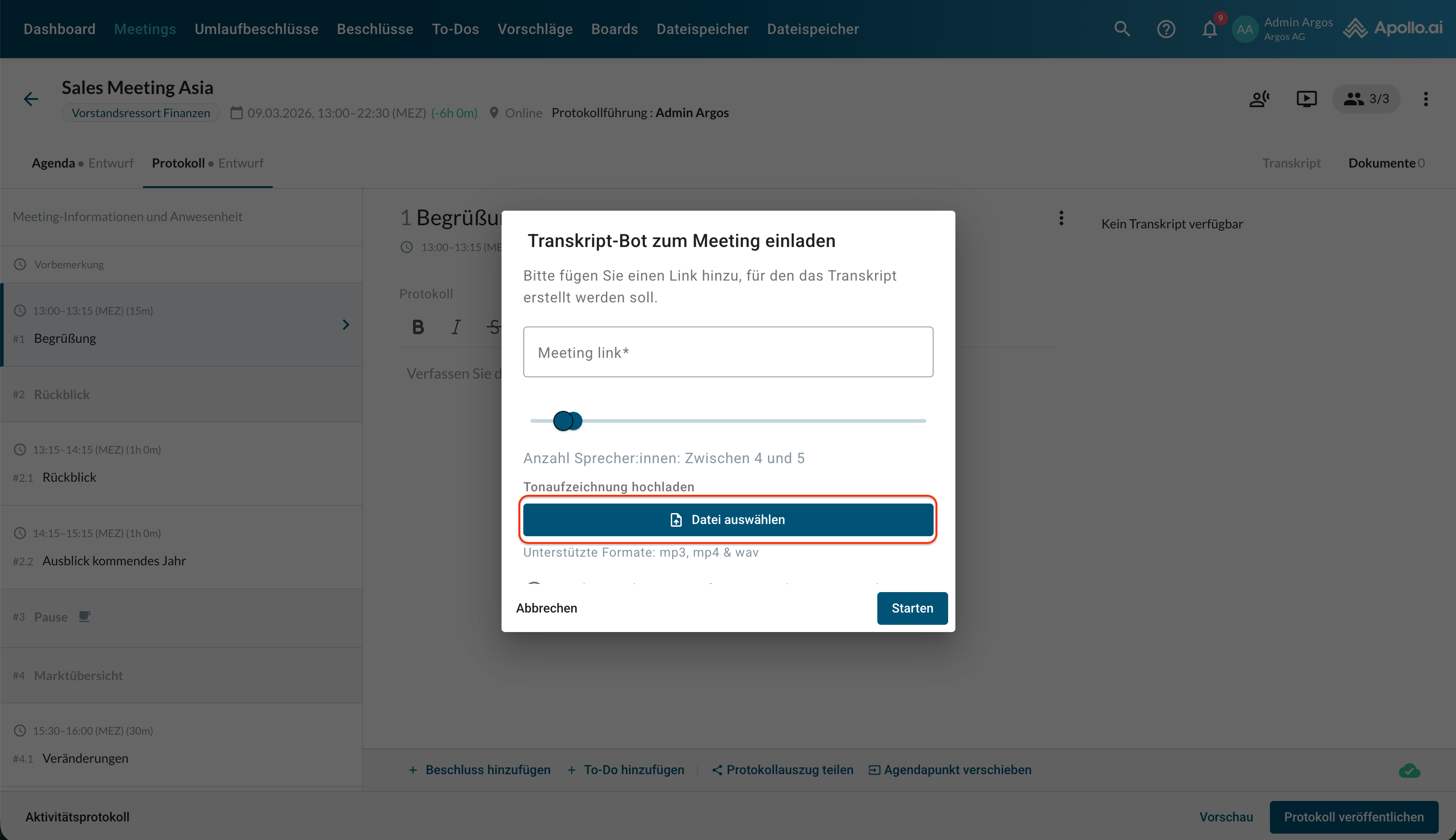Viewport: 1456px width, 840px height.
Task: Open the meeting header three-dot menu
Action: click(1426, 99)
